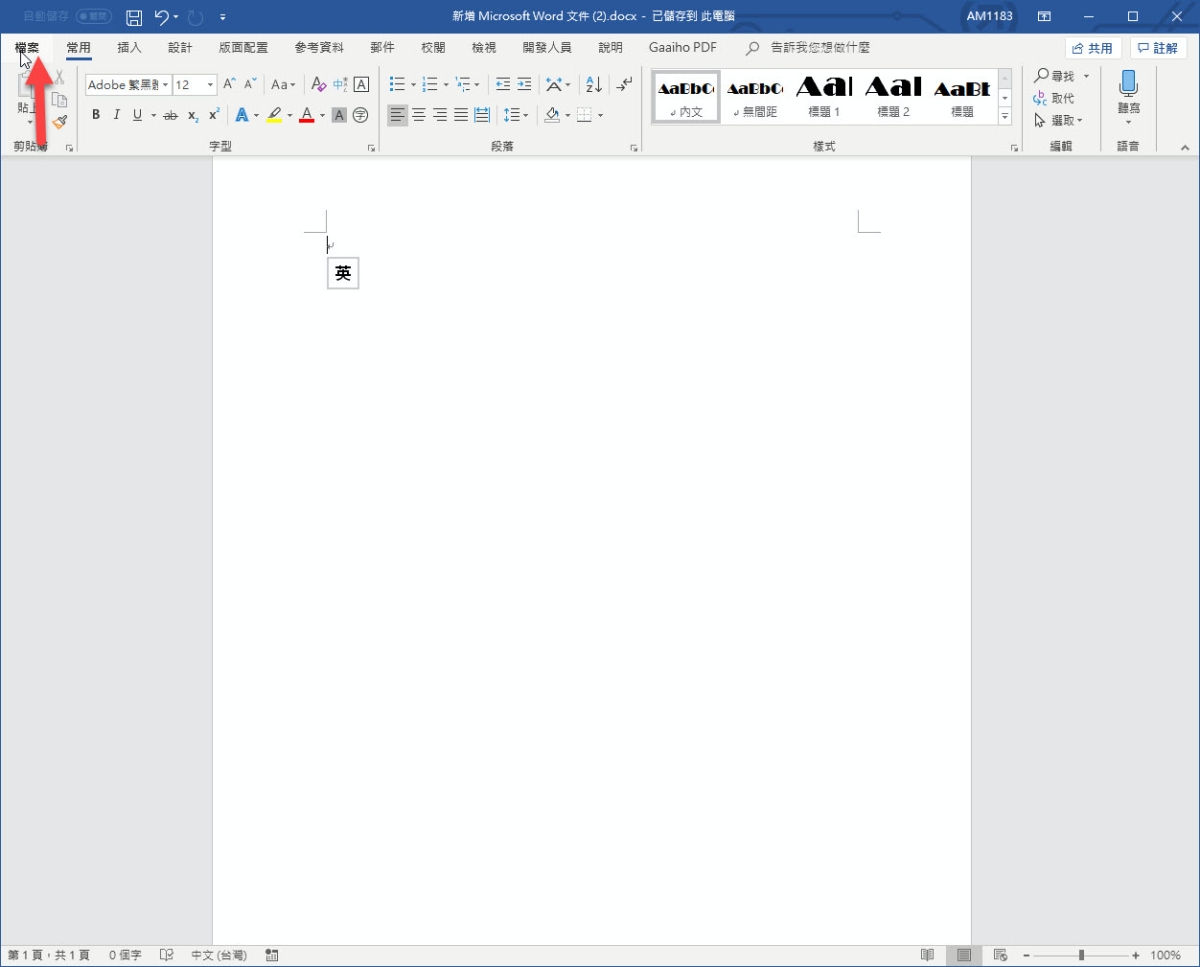This screenshot has height=967, width=1200.
Task: Apply the yellow text highlight color
Action: tap(274, 115)
